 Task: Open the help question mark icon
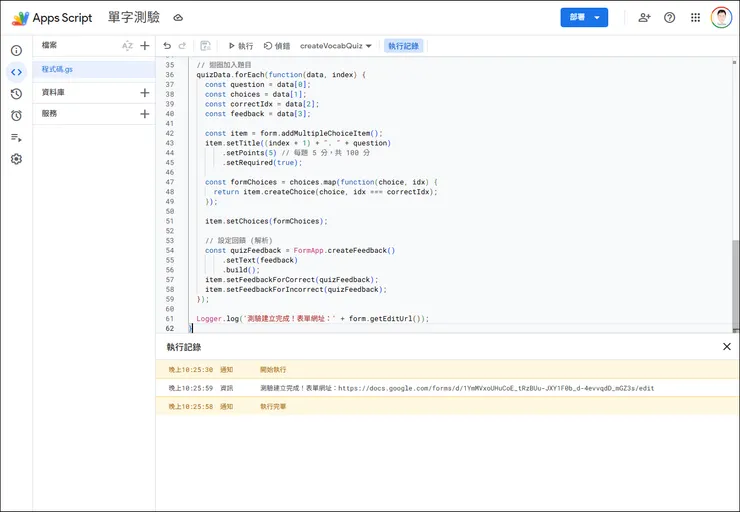tap(669, 18)
